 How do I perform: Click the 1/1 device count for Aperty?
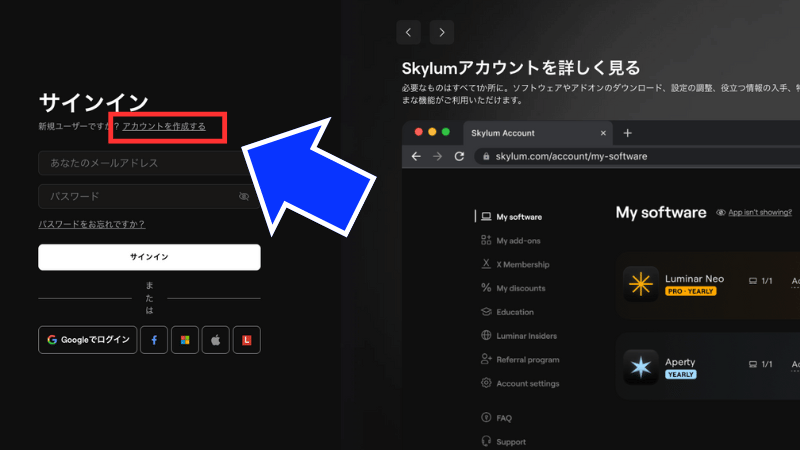coord(761,364)
